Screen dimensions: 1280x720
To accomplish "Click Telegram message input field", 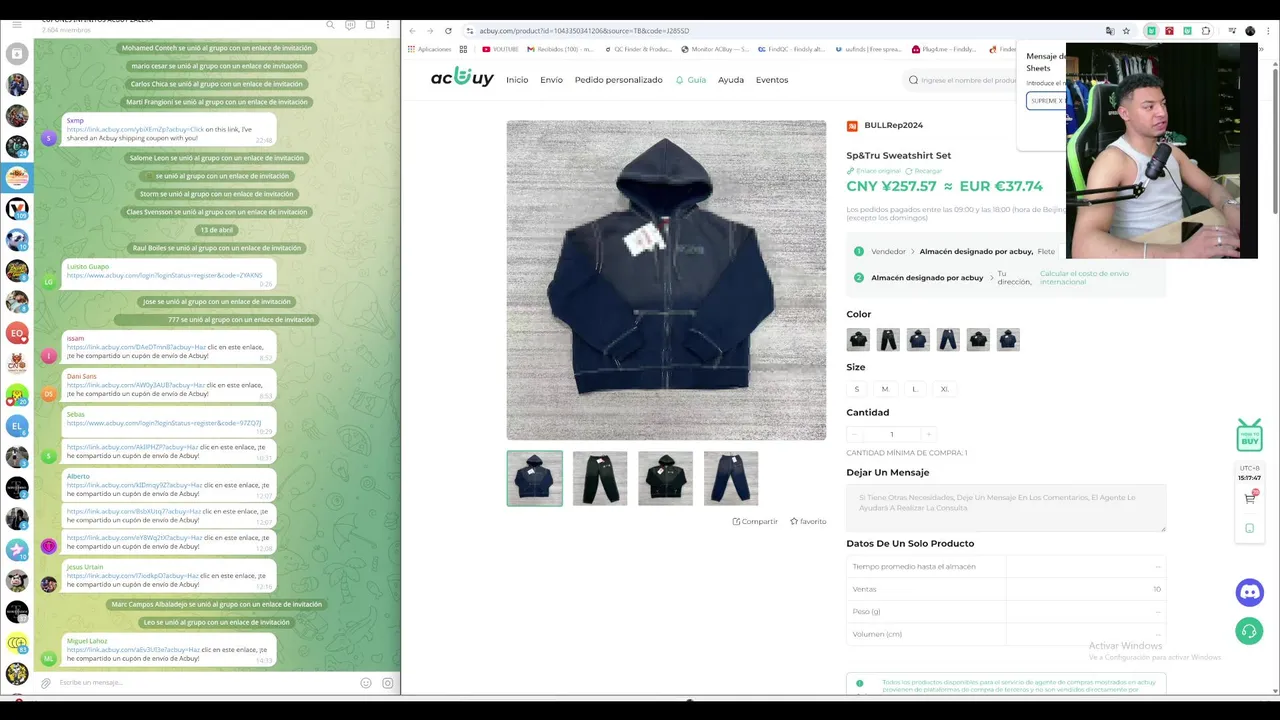I will coord(205,683).
